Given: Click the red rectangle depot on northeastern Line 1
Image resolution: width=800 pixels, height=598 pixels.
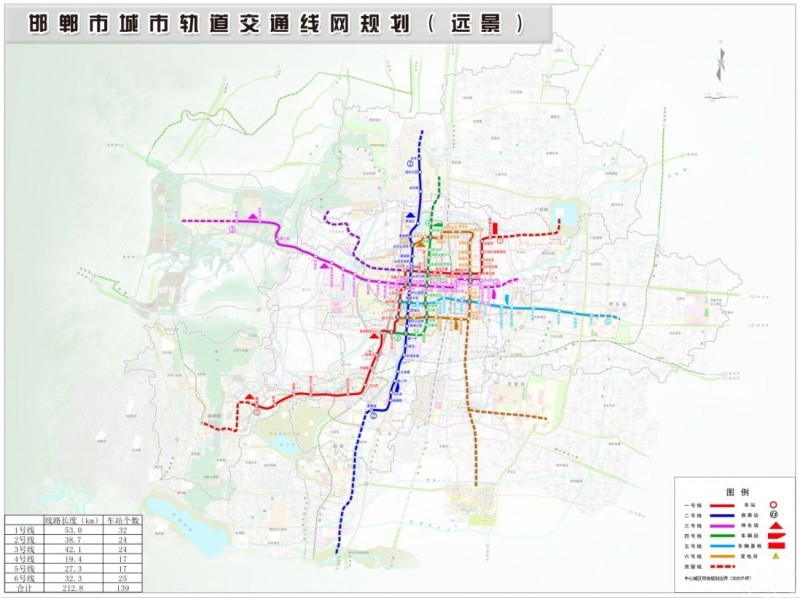Looking at the screenshot, I should coord(494,230).
